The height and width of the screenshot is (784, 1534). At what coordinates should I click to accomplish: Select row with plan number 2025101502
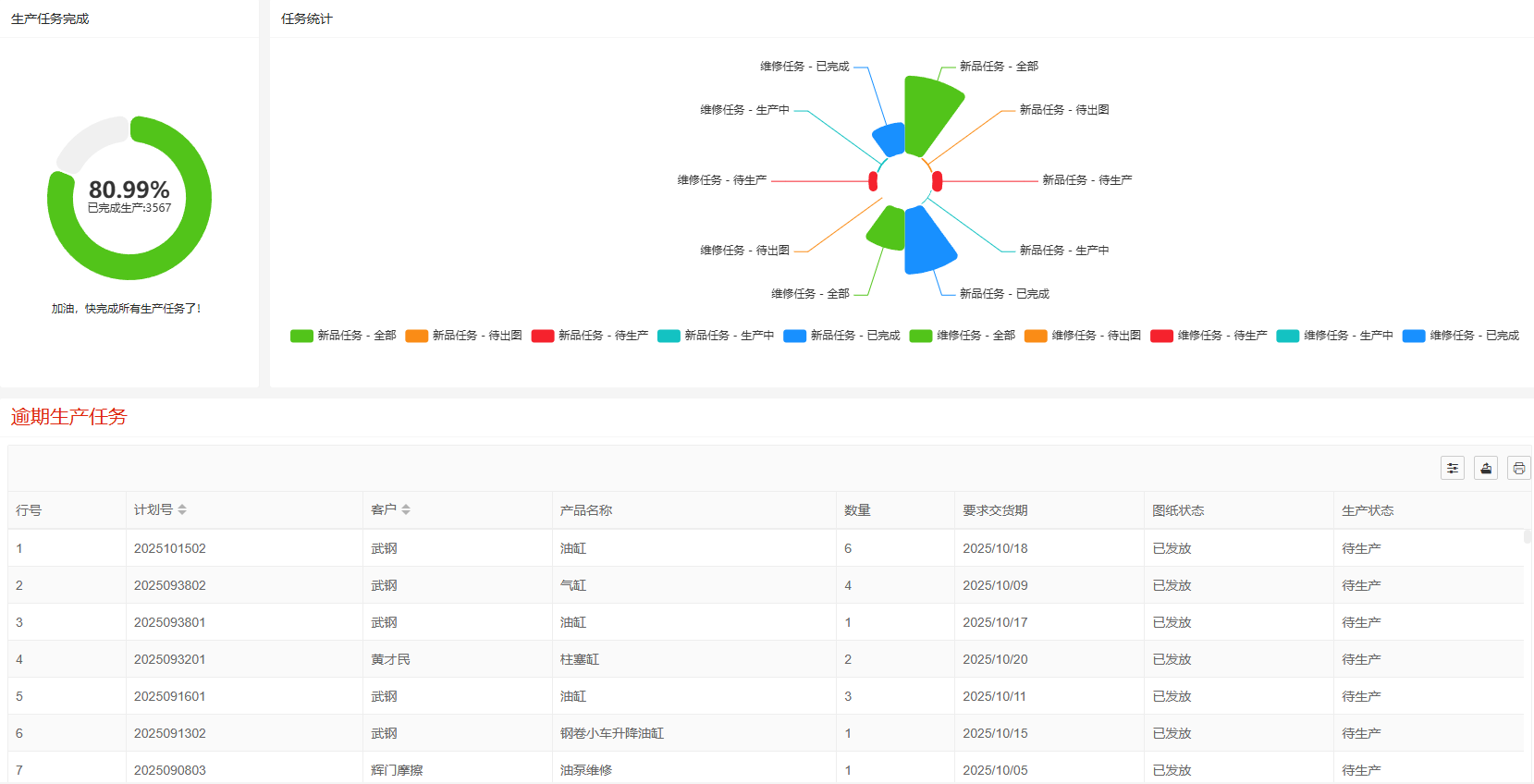(x=170, y=548)
